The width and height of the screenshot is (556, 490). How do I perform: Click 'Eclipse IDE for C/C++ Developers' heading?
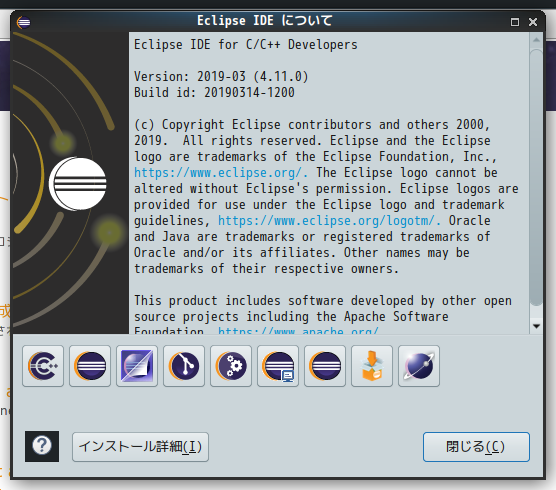click(246, 45)
